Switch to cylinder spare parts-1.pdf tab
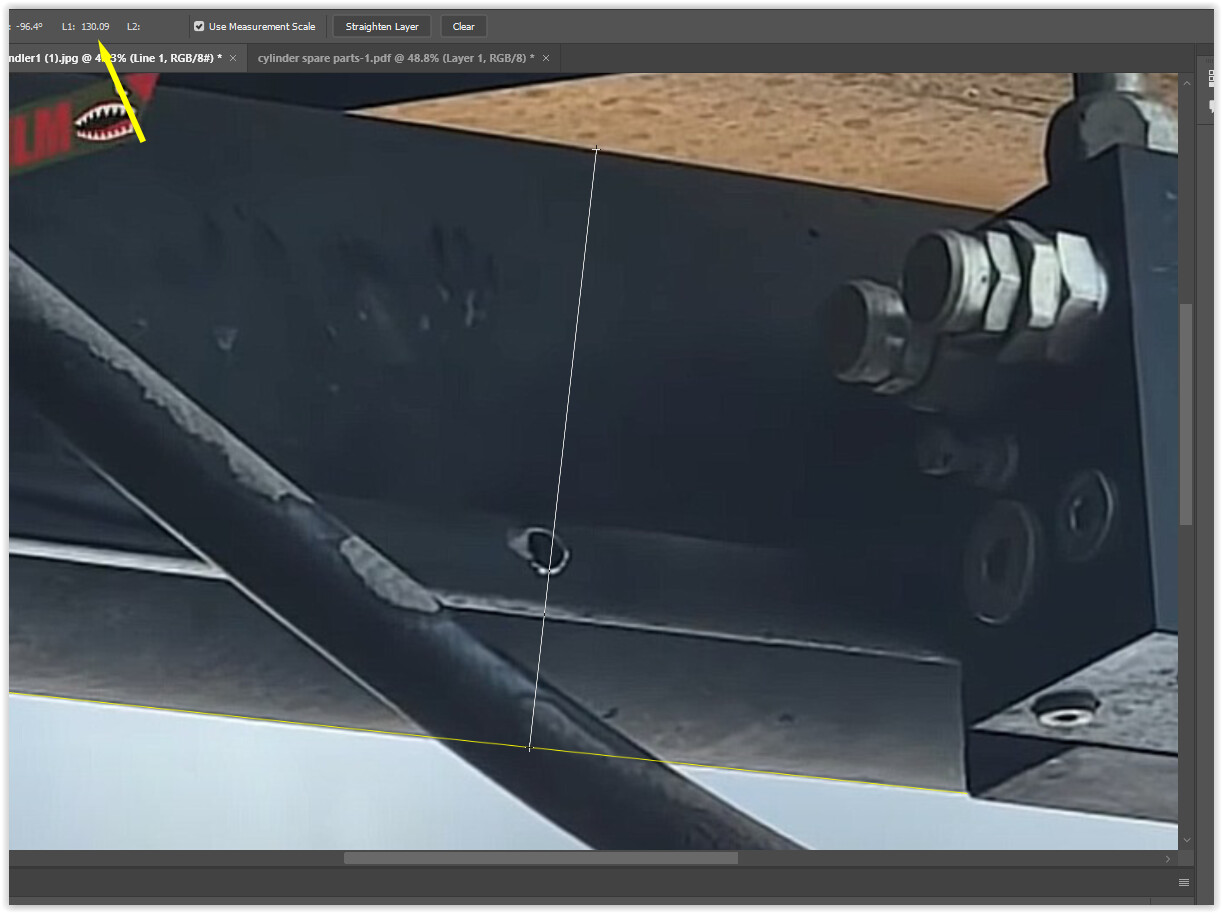The image size is (1222, 913). coord(395,59)
